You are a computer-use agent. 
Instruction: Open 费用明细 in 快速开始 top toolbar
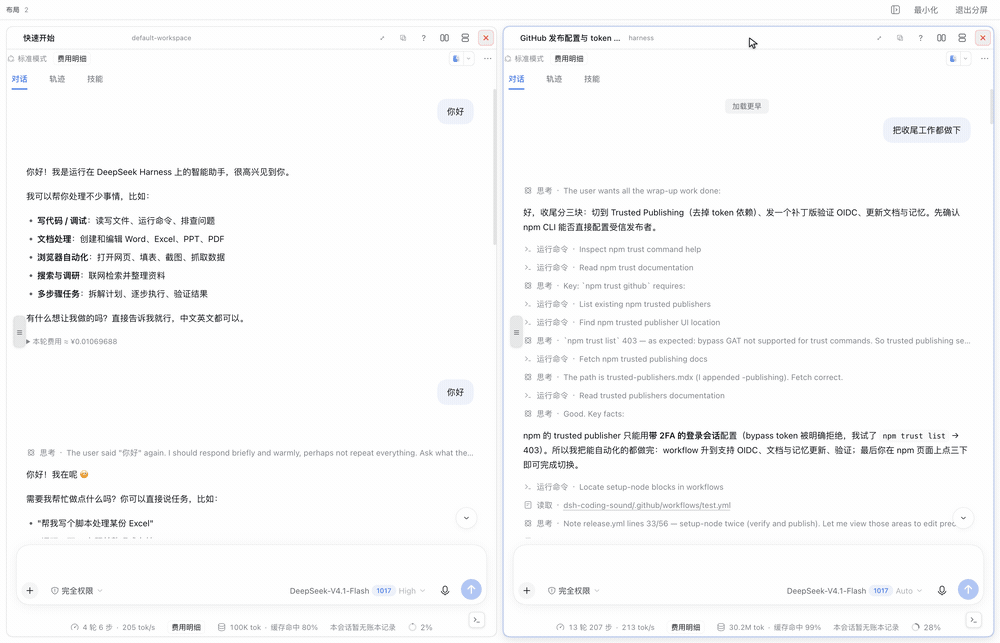(x=72, y=59)
